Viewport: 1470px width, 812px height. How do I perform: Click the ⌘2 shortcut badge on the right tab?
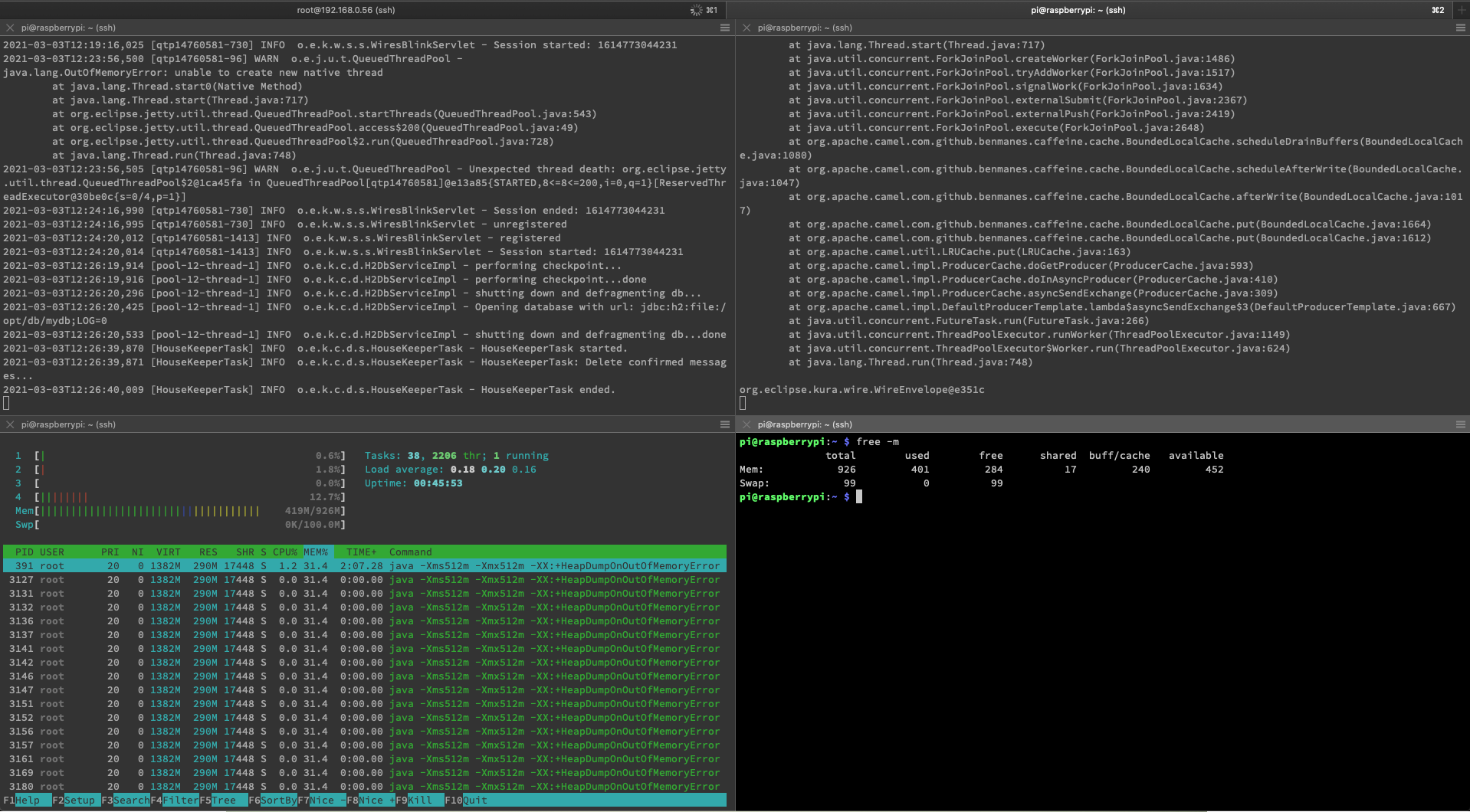click(x=1437, y=10)
